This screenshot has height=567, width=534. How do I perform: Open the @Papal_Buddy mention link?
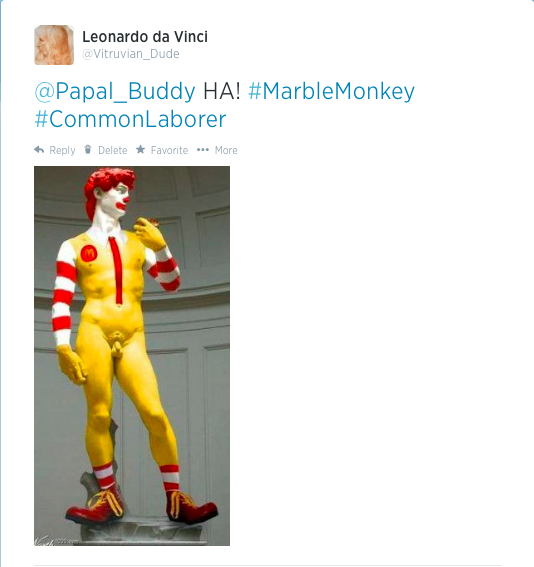tap(115, 91)
